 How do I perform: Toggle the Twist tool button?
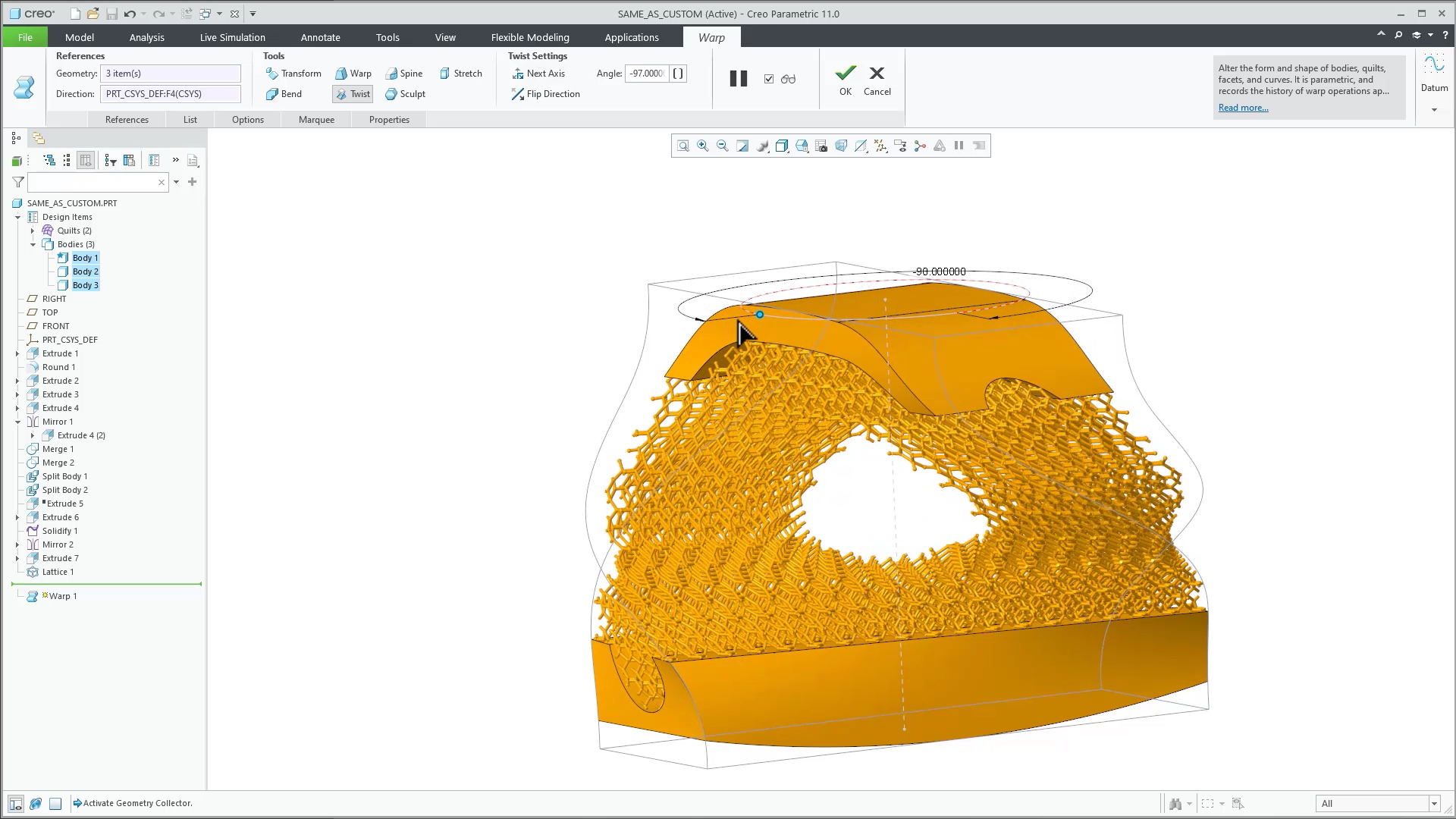click(353, 94)
